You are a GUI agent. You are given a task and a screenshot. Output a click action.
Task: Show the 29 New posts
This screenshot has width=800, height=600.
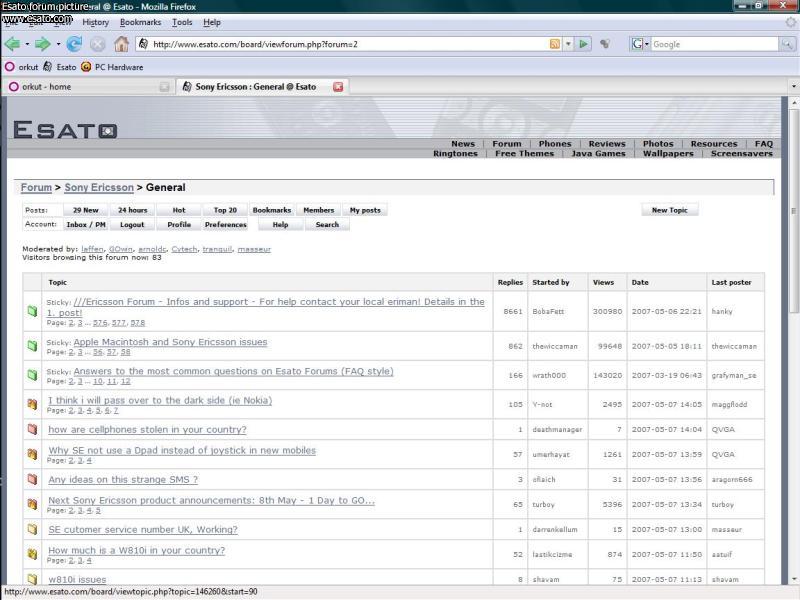[x=86, y=210]
